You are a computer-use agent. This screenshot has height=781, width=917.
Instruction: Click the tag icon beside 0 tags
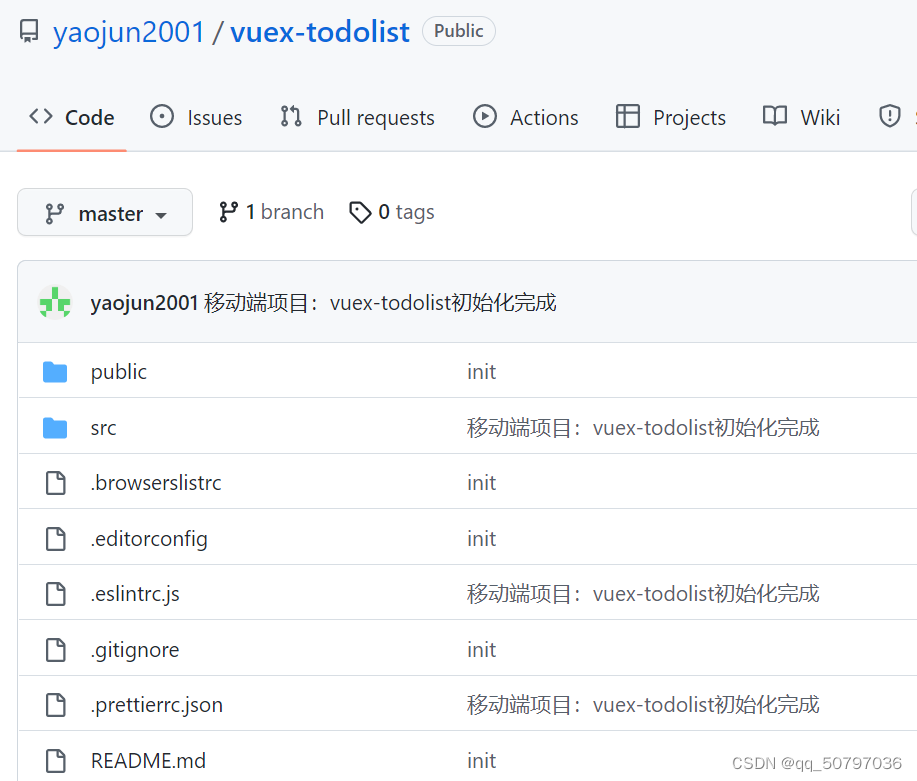[x=360, y=212]
